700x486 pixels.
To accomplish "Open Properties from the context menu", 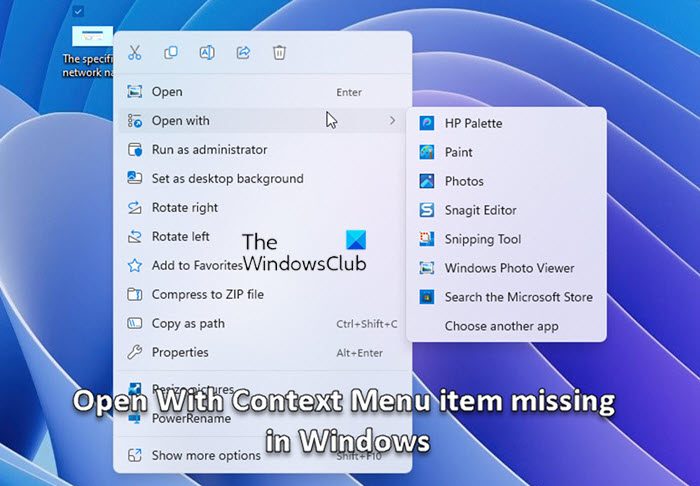I will [262, 353].
